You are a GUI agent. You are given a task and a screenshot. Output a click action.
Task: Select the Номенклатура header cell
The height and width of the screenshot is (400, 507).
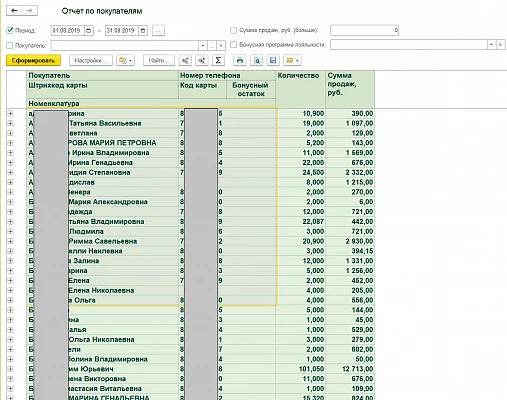click(151, 103)
